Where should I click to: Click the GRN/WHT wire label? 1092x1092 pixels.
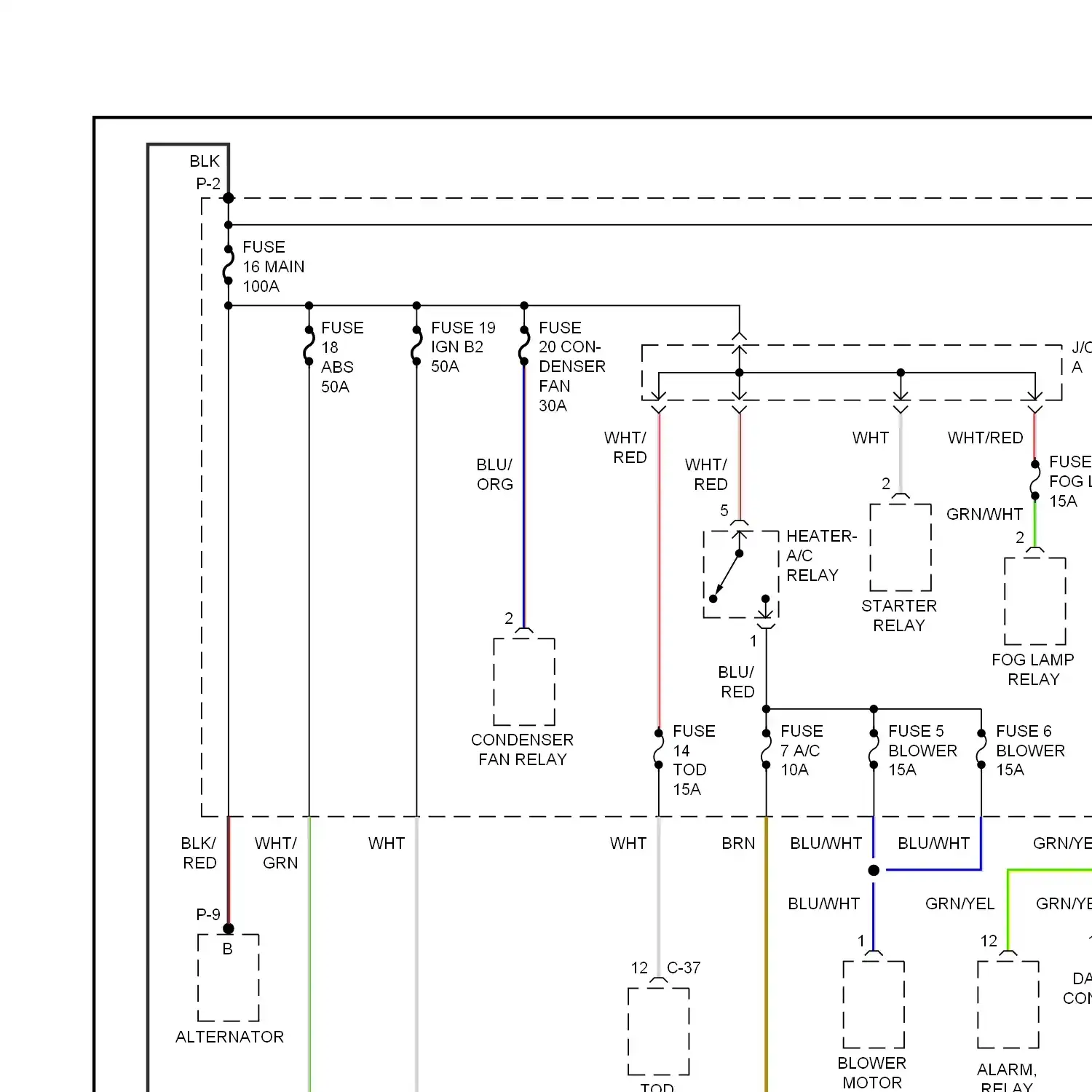point(984,514)
